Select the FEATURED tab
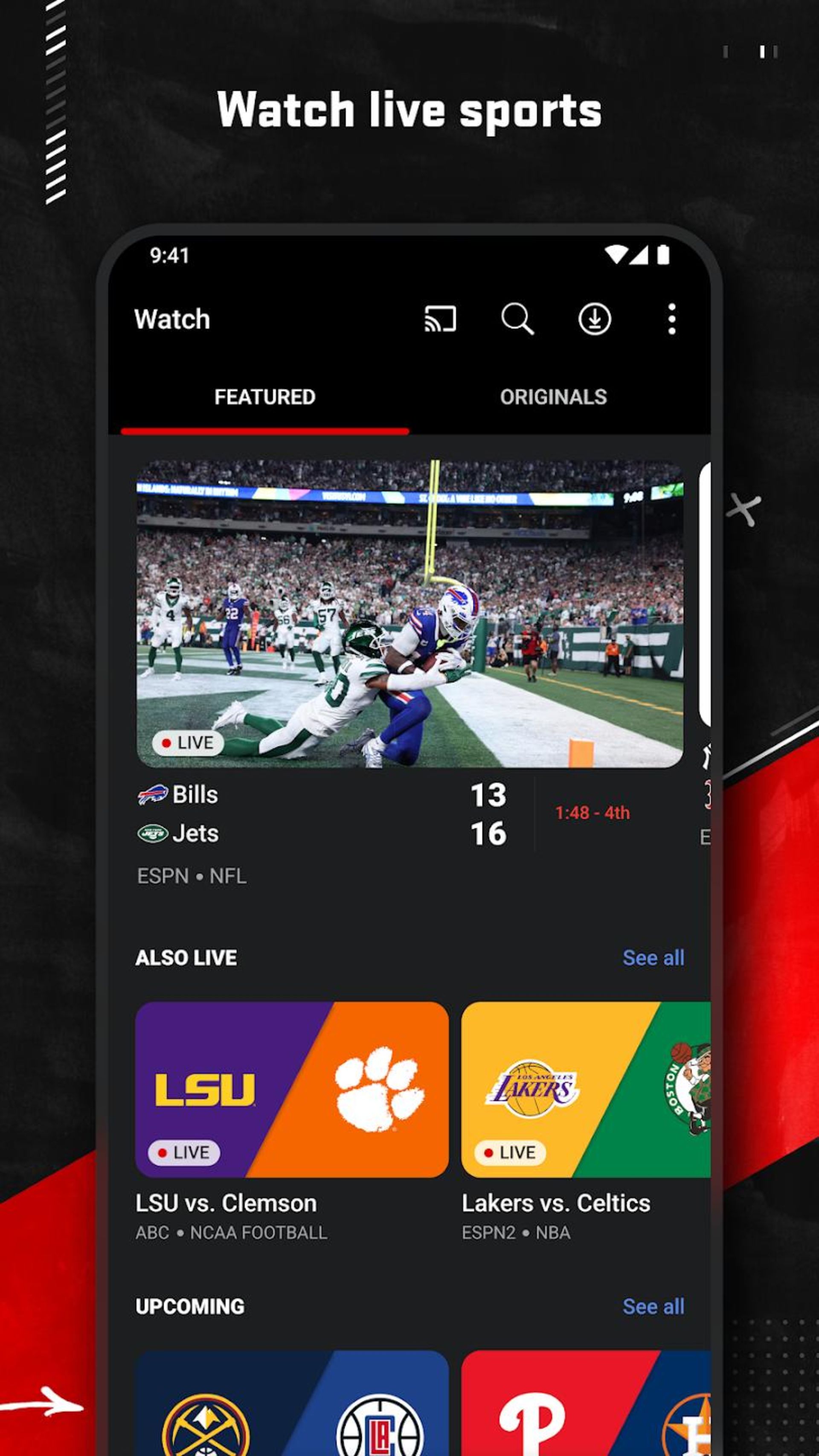This screenshot has height=1456, width=819. click(x=264, y=397)
